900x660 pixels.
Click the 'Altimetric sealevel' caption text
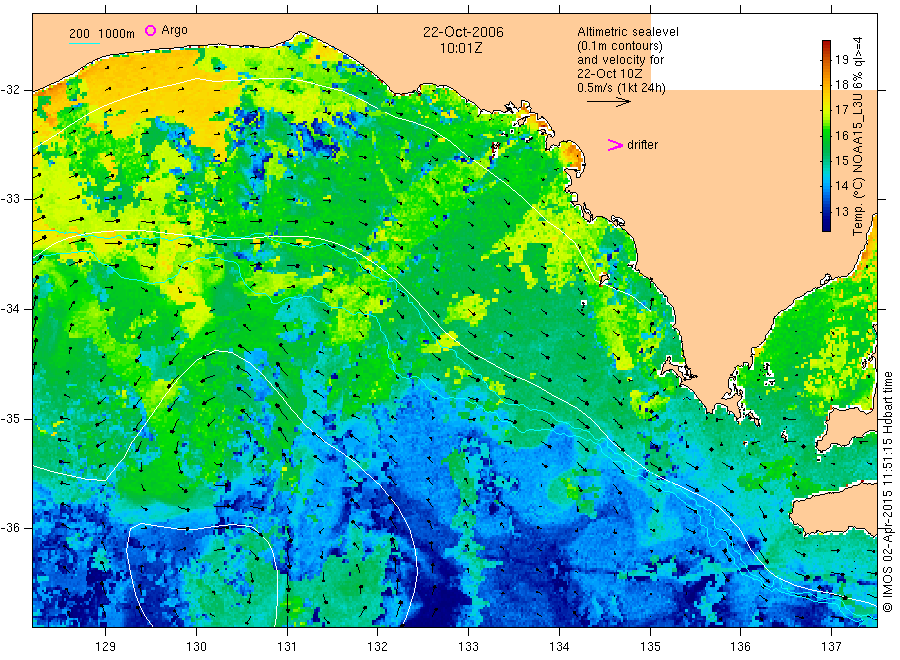(628, 32)
